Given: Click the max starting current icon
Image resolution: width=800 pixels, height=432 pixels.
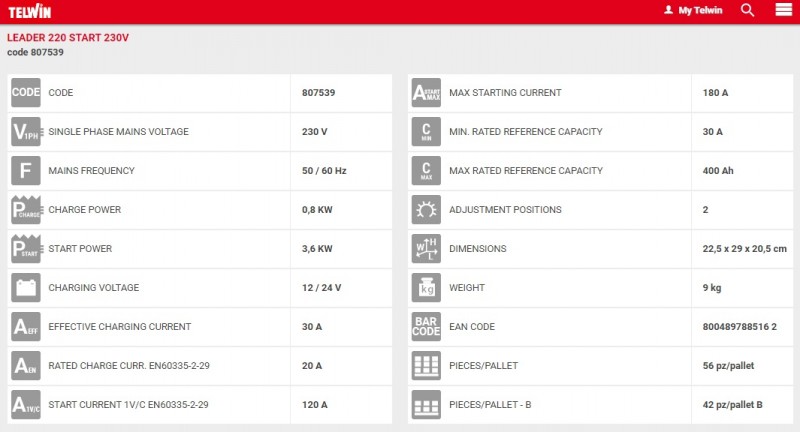Looking at the screenshot, I should pyautogui.click(x=426, y=93).
